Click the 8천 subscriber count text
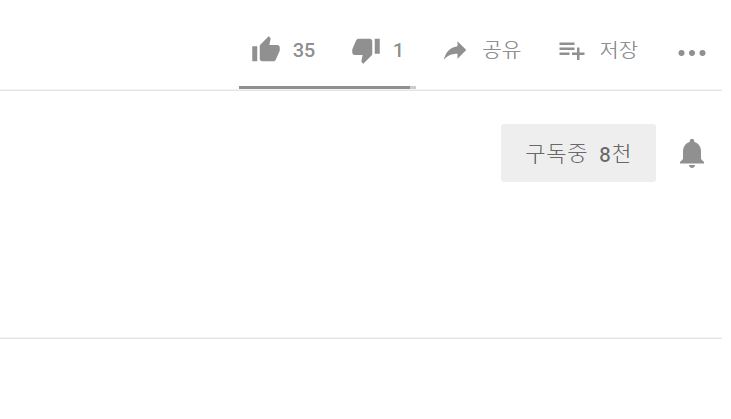Image resolution: width=731 pixels, height=419 pixels. (615, 154)
